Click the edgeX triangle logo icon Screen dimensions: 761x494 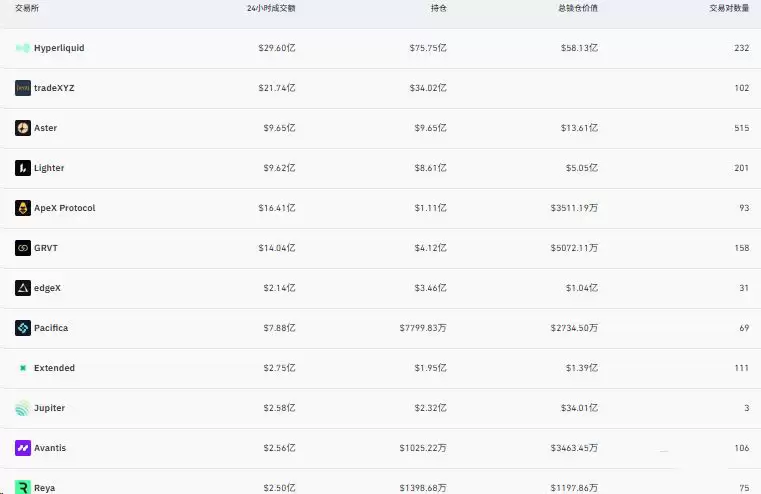(23, 288)
